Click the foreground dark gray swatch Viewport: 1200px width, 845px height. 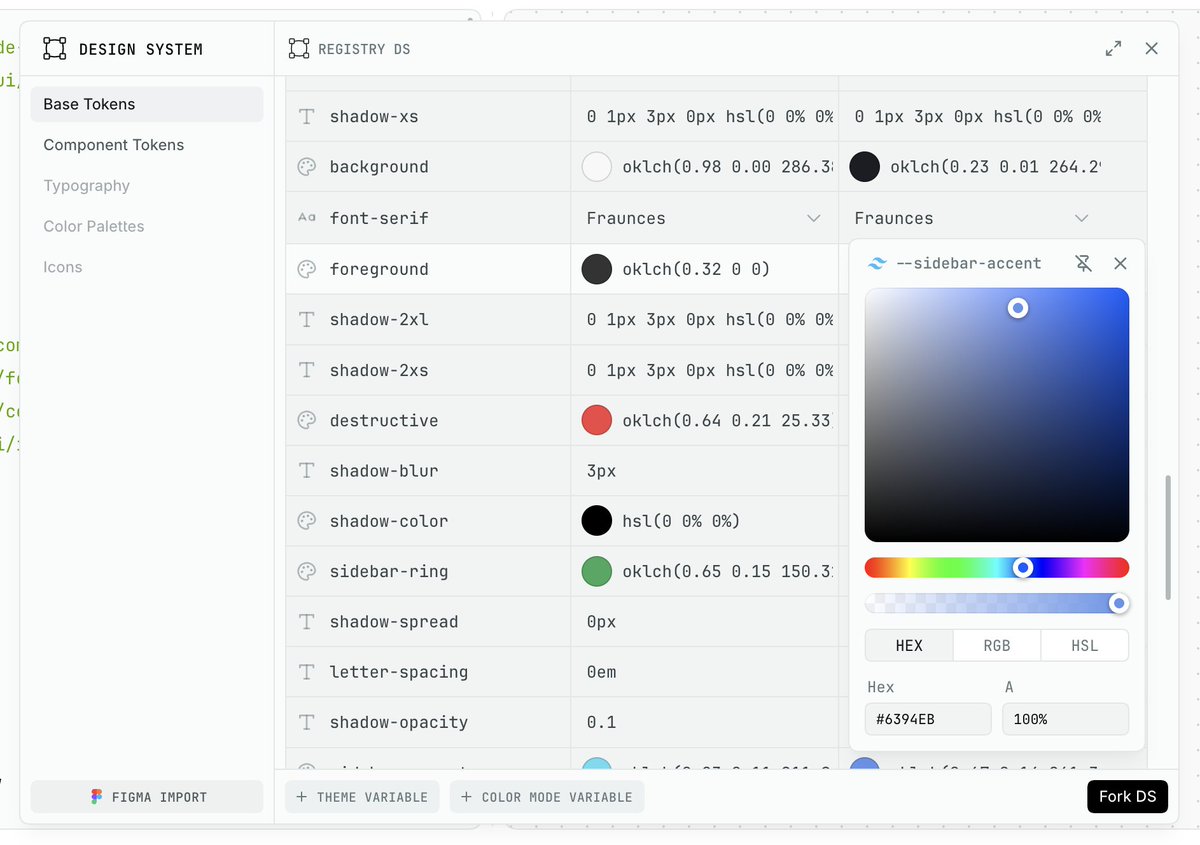pos(597,269)
